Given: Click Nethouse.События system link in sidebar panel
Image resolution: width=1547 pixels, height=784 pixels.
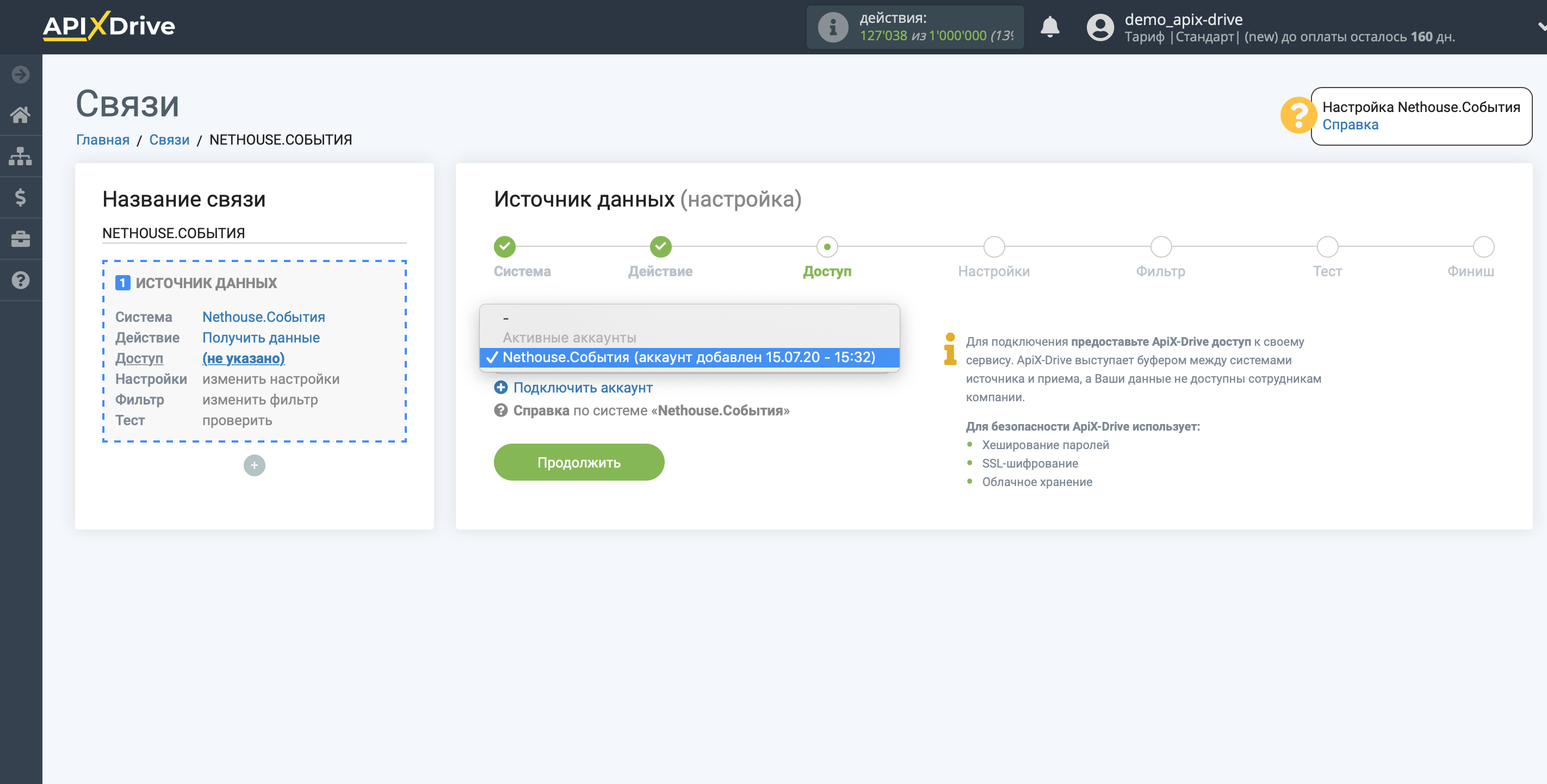Looking at the screenshot, I should pos(264,317).
